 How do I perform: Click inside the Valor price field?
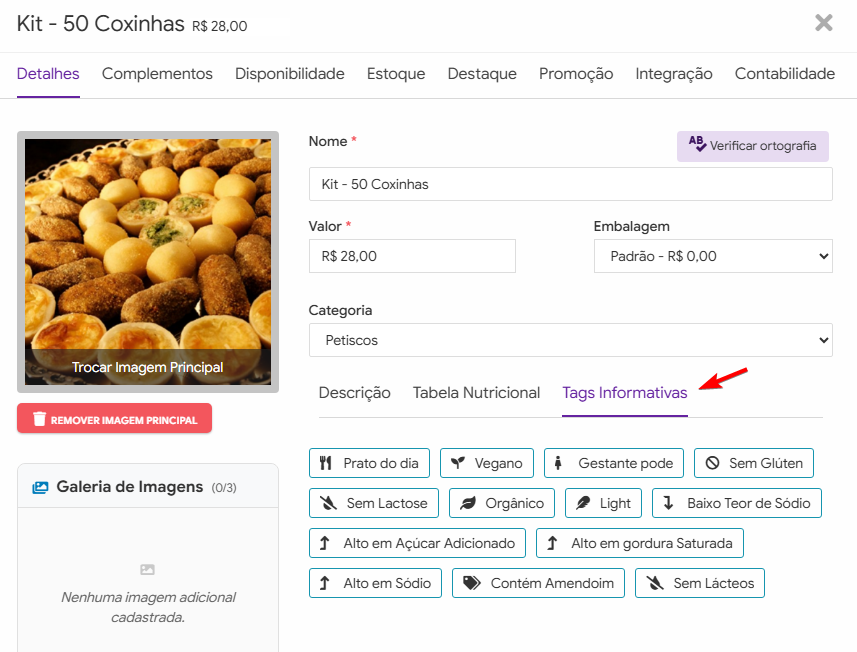[x=412, y=256]
